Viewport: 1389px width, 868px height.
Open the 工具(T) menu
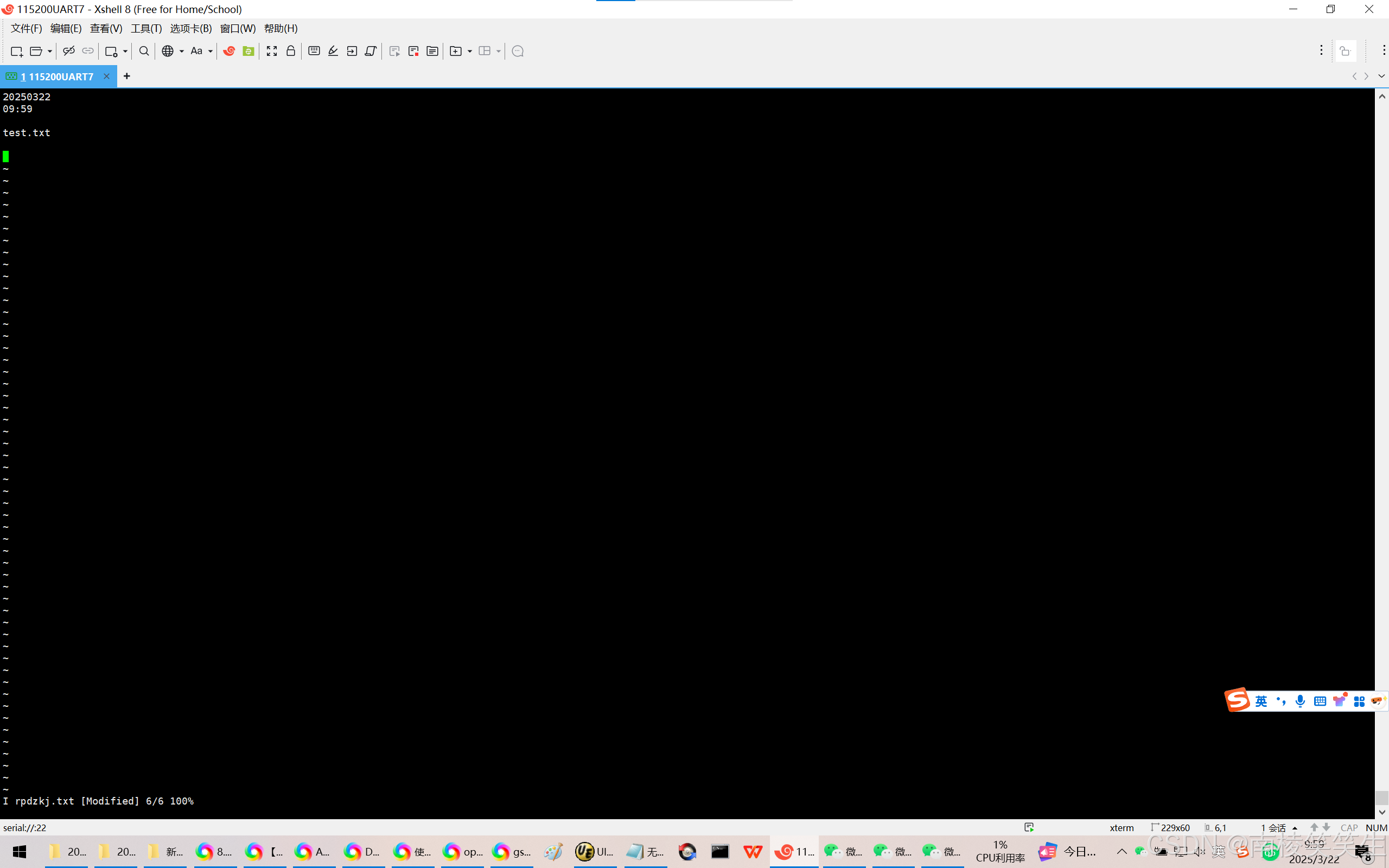(x=146, y=28)
